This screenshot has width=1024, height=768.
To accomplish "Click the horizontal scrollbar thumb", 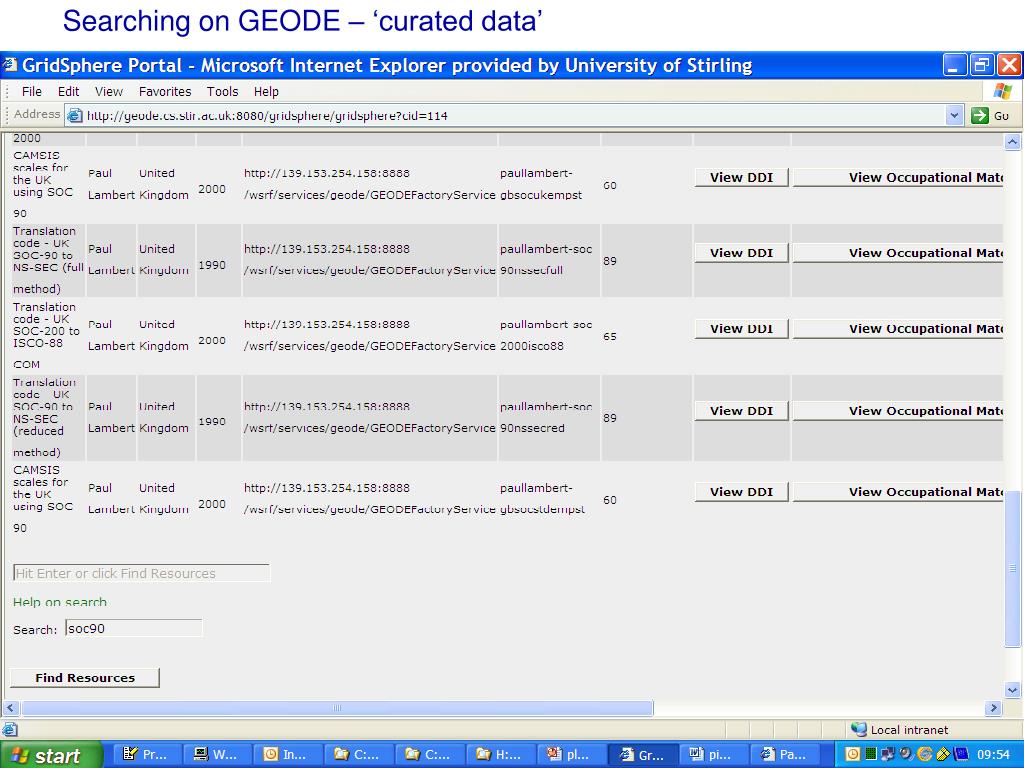I will click(x=337, y=708).
